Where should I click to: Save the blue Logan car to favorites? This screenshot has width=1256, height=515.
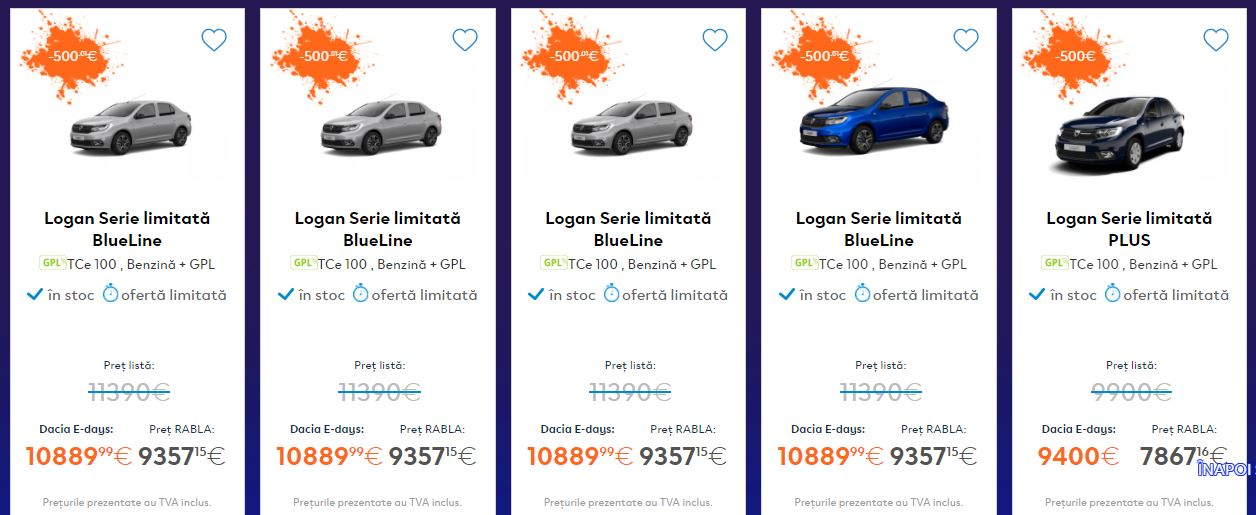click(966, 40)
